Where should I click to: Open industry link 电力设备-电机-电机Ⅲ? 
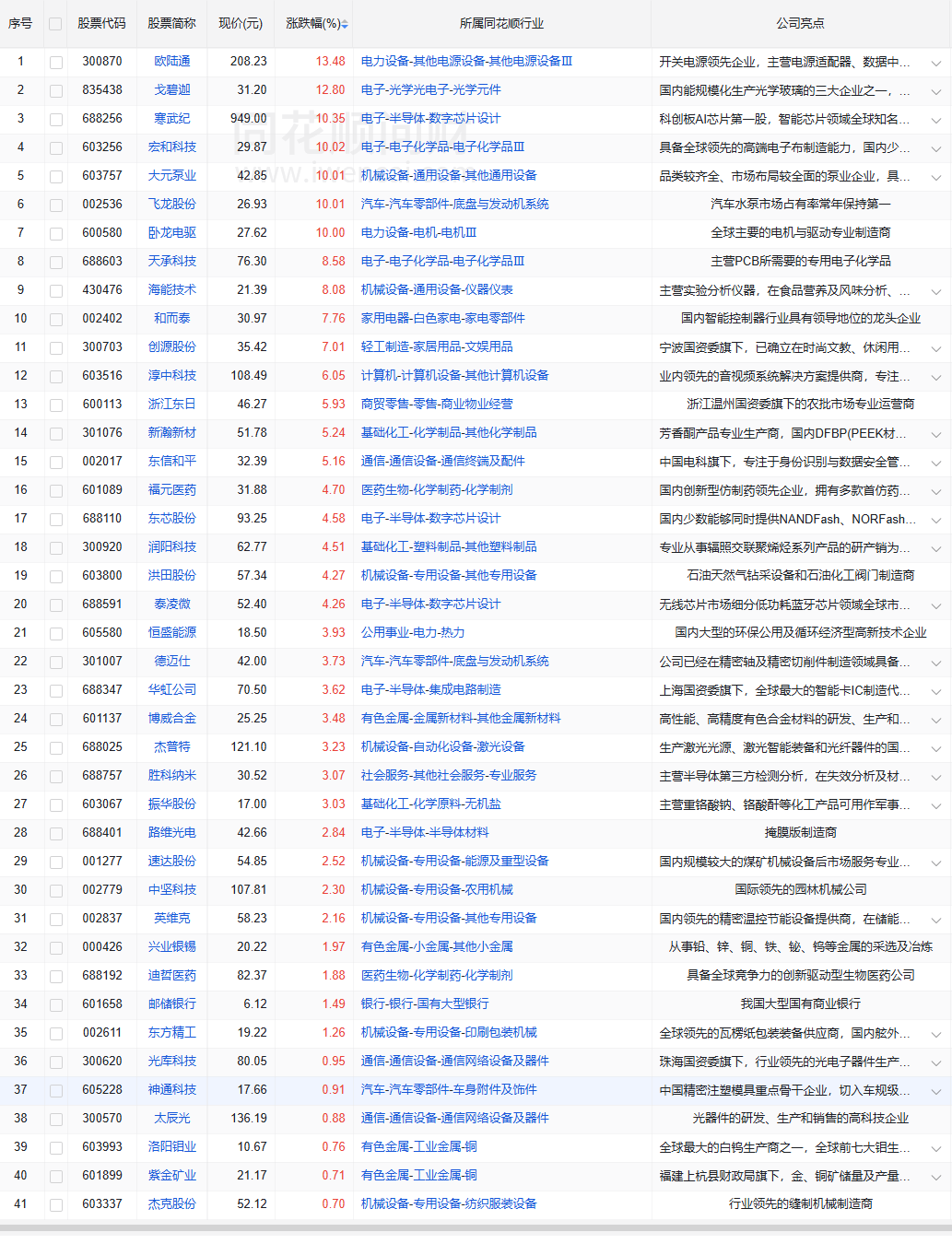[x=419, y=232]
